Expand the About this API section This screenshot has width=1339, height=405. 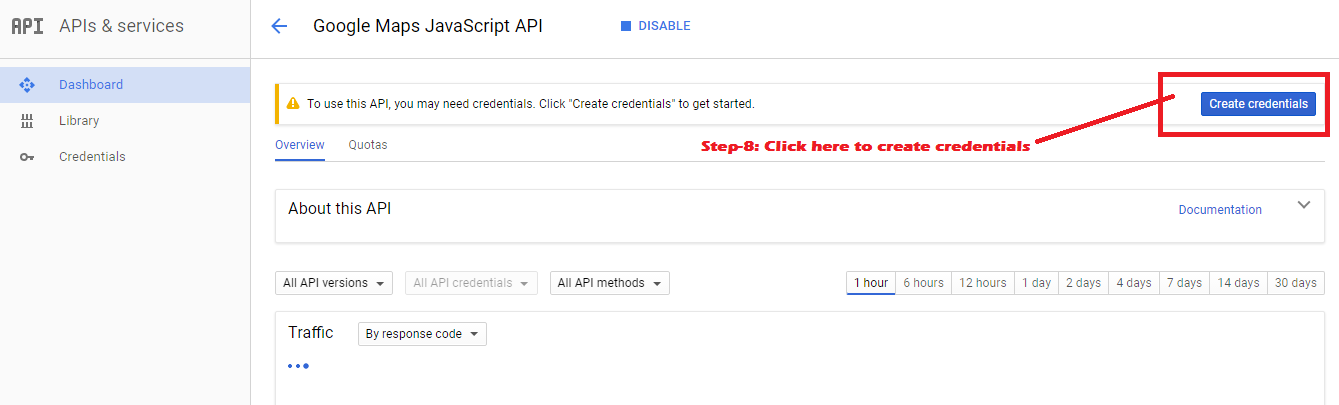[x=1303, y=205]
